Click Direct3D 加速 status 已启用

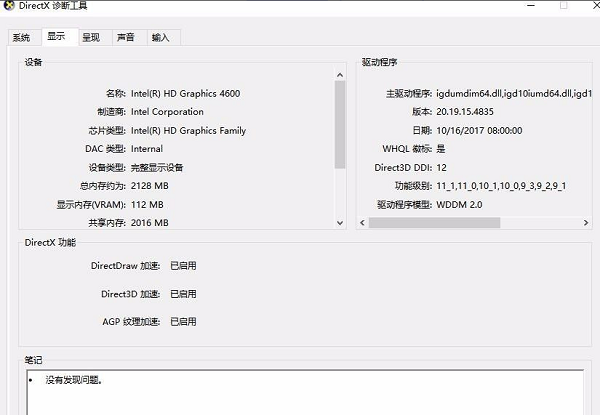(x=183, y=294)
